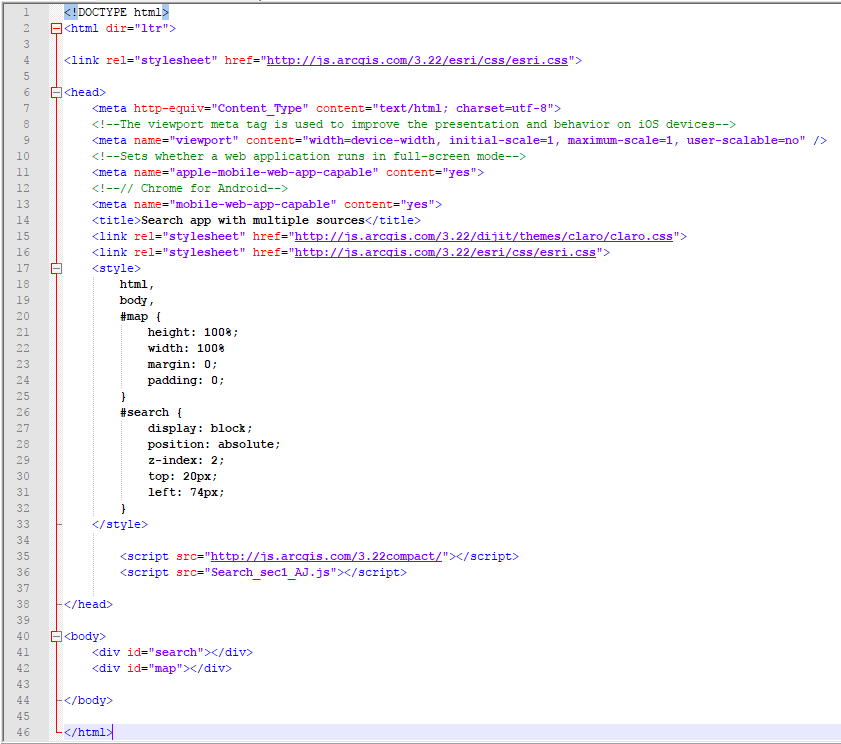Viewport: 841px width, 744px height.
Task: Click the 'html,' selector on line 18
Action: click(x=137, y=284)
